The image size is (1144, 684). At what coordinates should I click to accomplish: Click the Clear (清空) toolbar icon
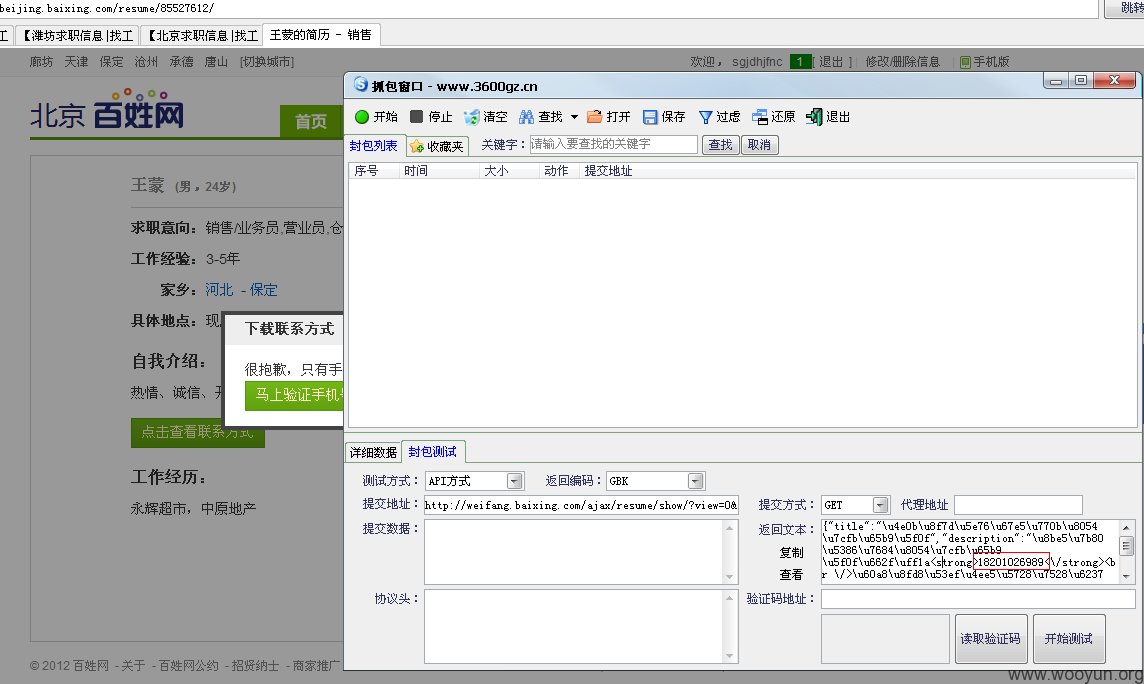point(472,117)
